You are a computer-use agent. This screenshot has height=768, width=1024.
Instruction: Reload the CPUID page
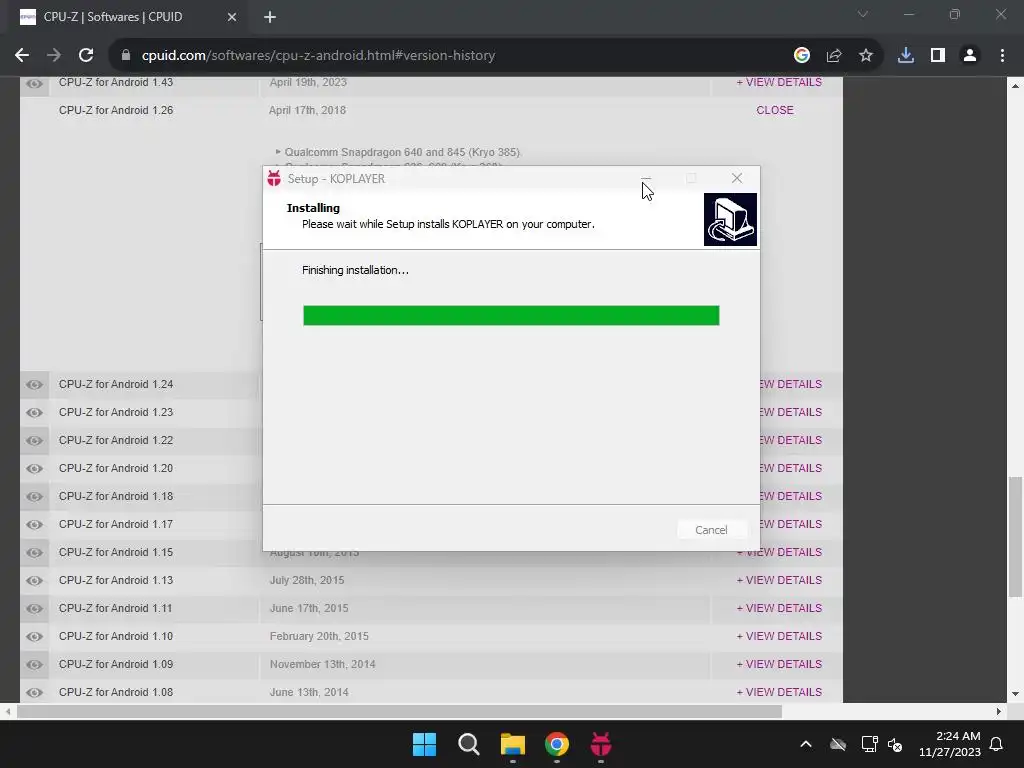click(86, 56)
